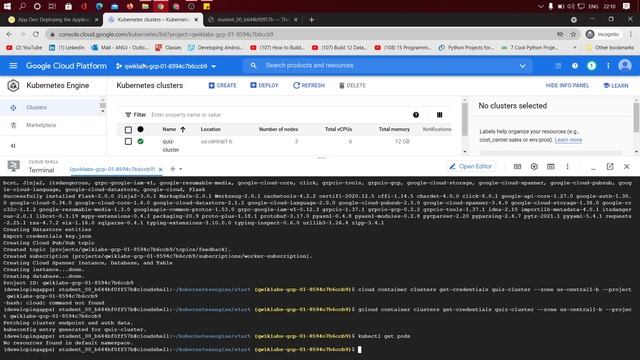
Task: Click the green status icon for quiz-cluster
Action: [140, 141]
